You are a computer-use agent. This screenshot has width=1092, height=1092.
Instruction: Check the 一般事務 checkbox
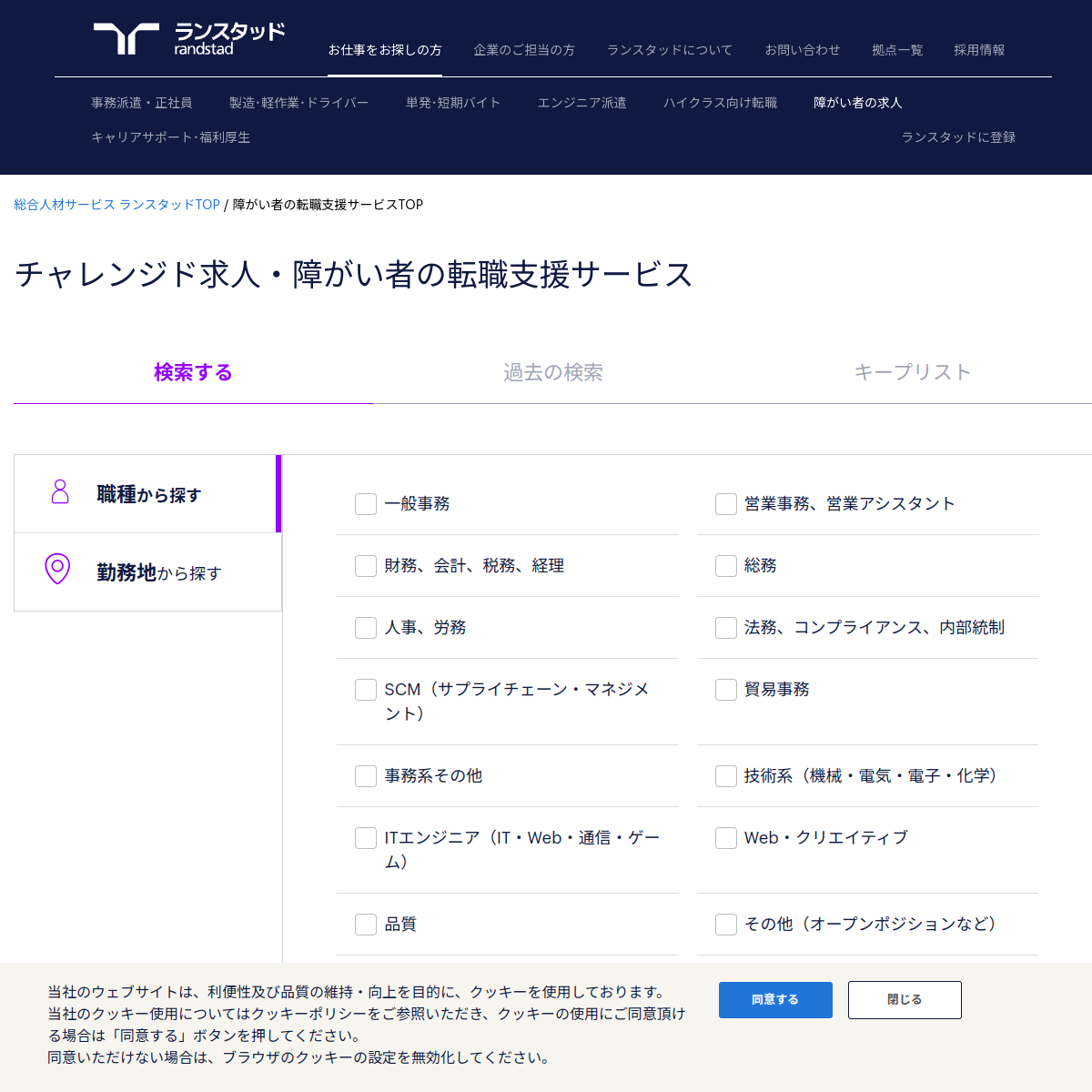[x=366, y=504]
